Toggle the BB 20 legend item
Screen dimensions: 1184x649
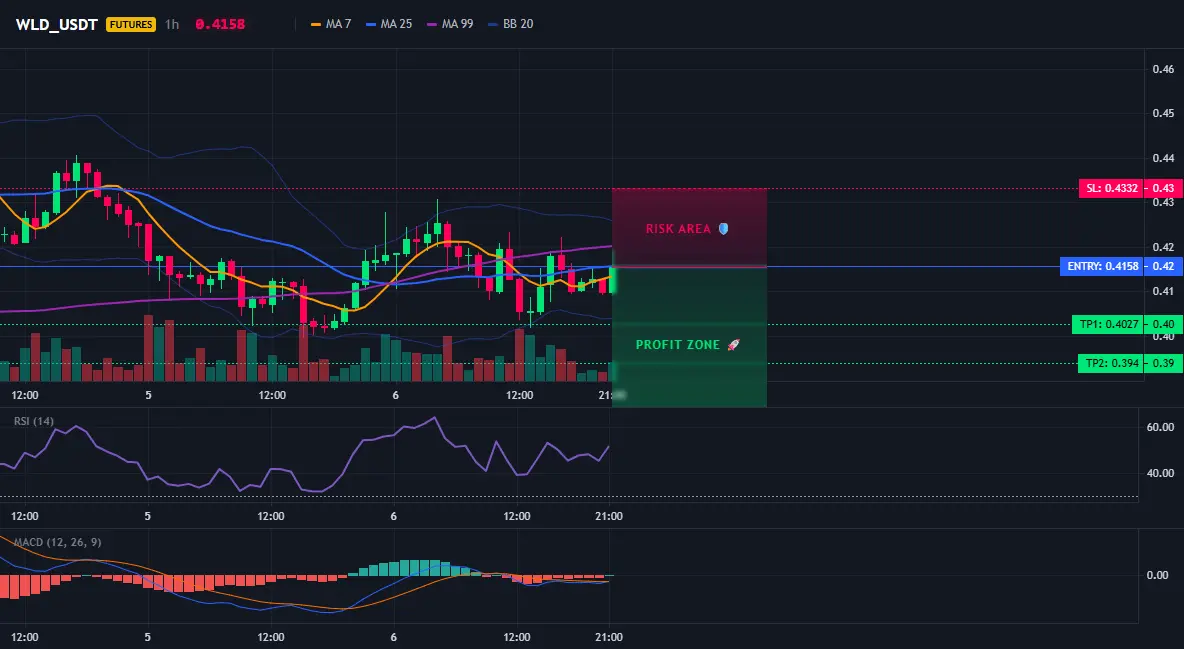510,24
